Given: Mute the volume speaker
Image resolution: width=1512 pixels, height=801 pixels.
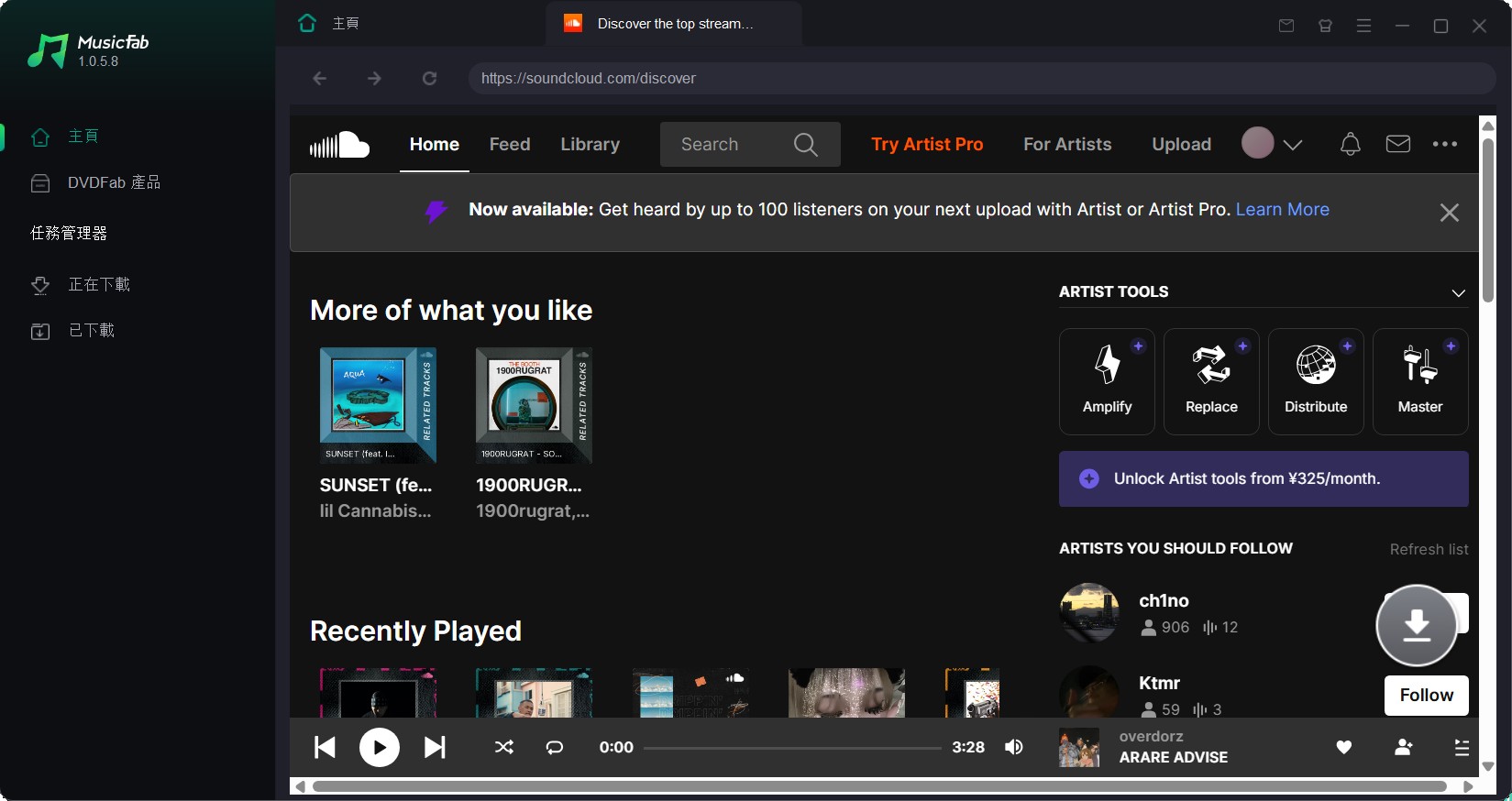Looking at the screenshot, I should point(1014,747).
